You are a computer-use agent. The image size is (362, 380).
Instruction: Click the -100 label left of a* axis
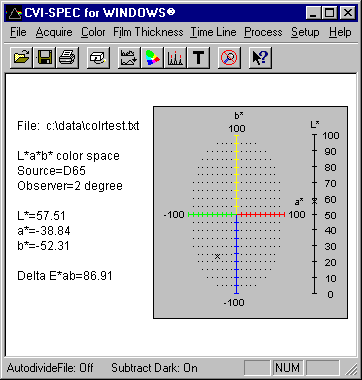point(174,214)
